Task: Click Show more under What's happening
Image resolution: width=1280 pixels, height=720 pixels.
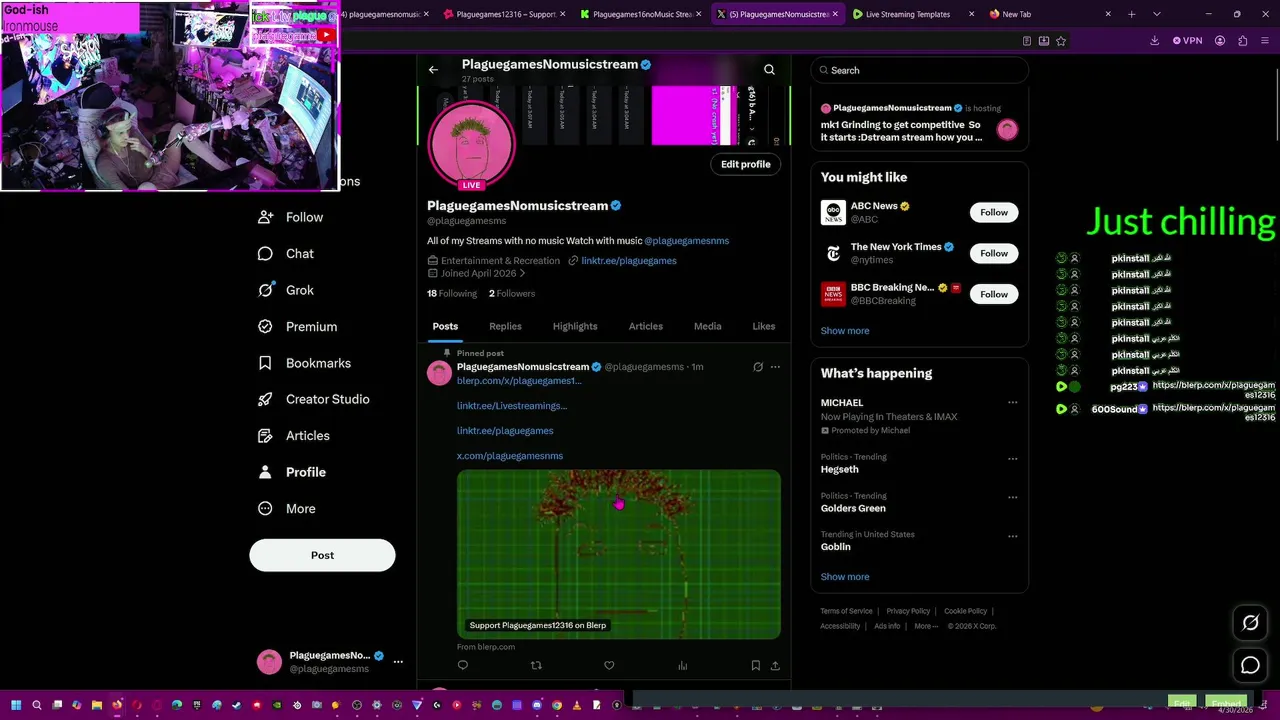Action: tap(845, 577)
